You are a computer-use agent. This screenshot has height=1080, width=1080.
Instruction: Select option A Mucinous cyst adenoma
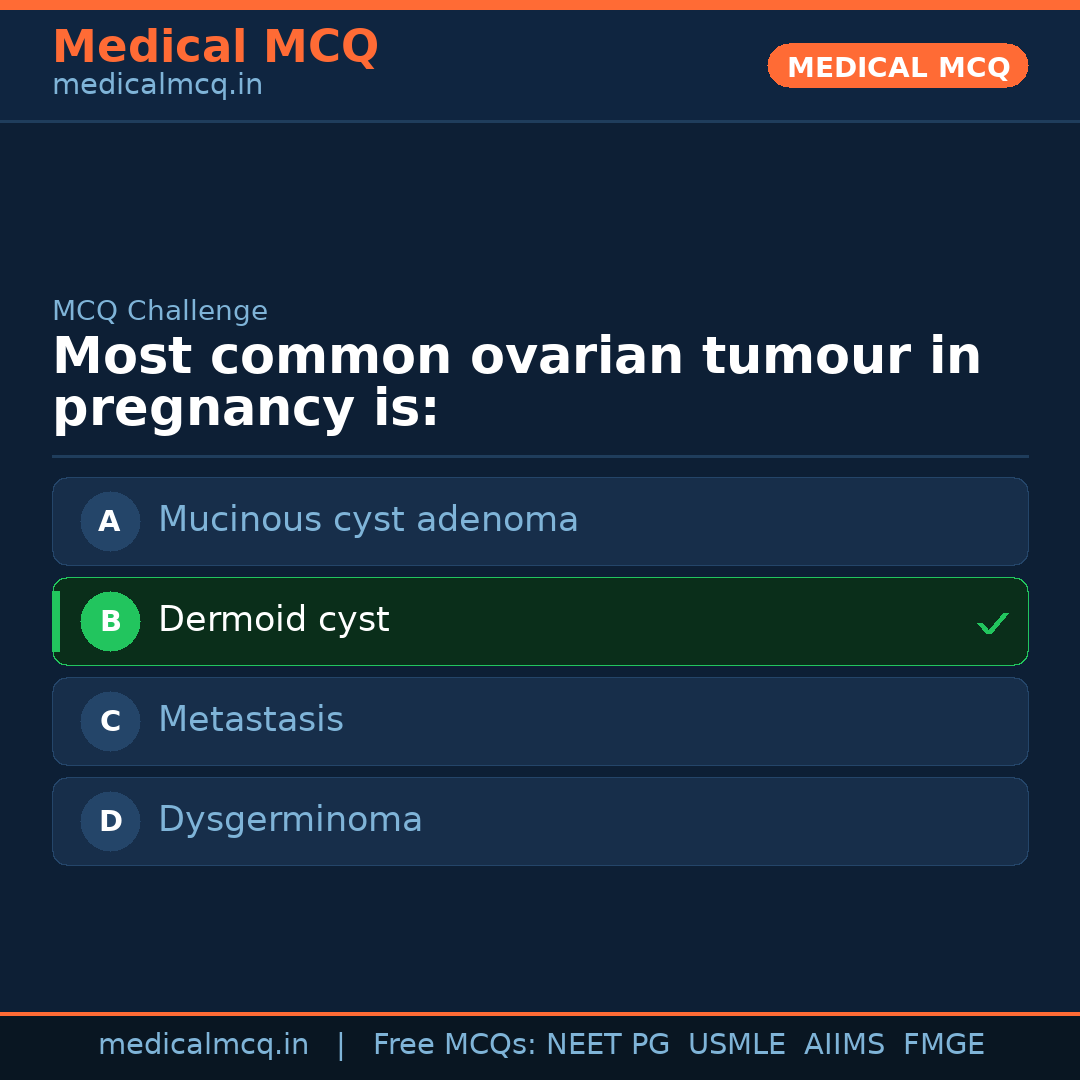click(540, 521)
